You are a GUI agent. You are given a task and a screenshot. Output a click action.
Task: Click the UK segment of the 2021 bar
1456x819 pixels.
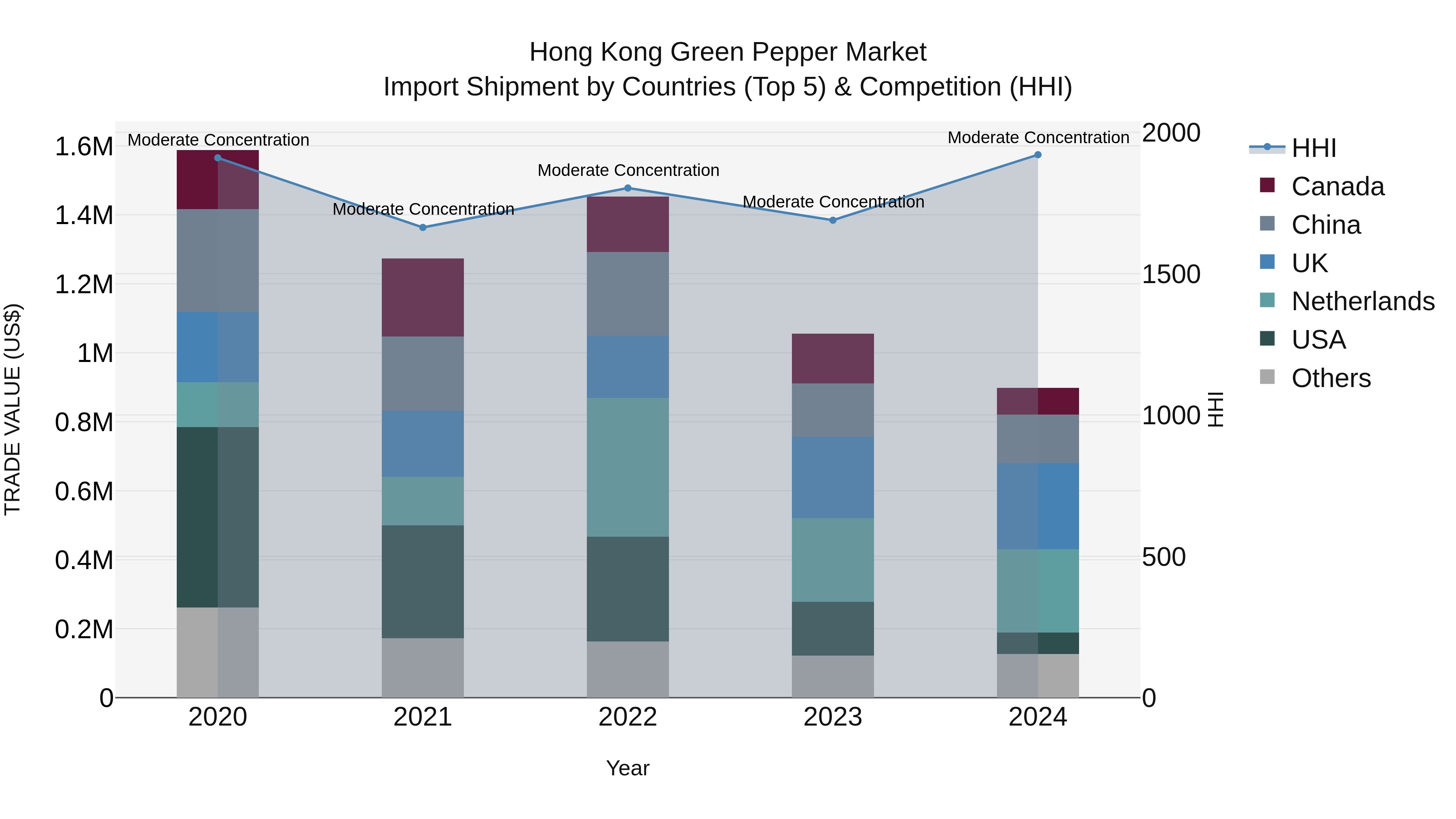pos(423,444)
